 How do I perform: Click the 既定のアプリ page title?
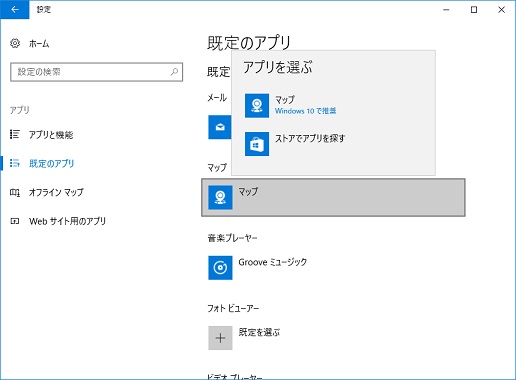[x=249, y=43]
